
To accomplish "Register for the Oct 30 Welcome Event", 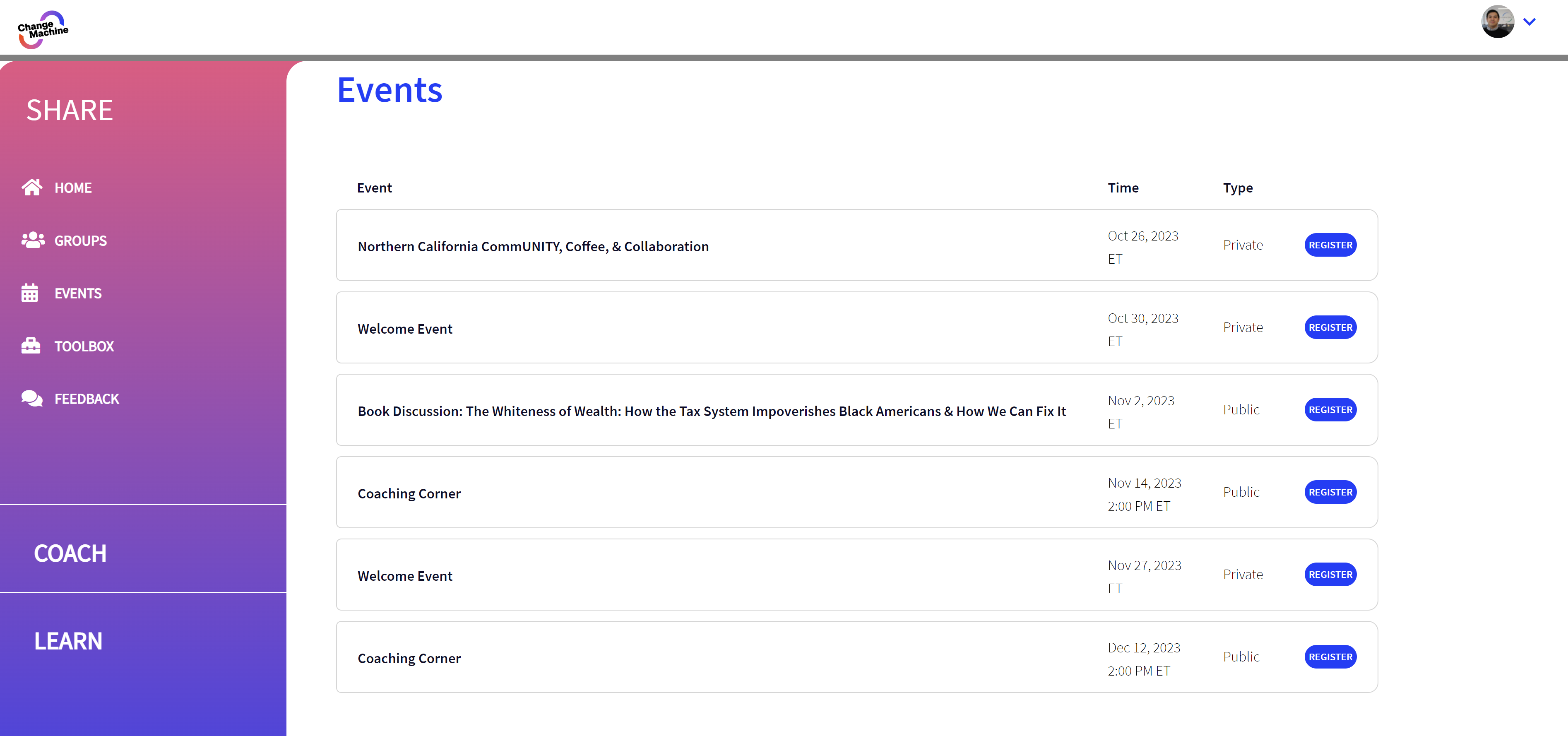I will [1330, 327].
